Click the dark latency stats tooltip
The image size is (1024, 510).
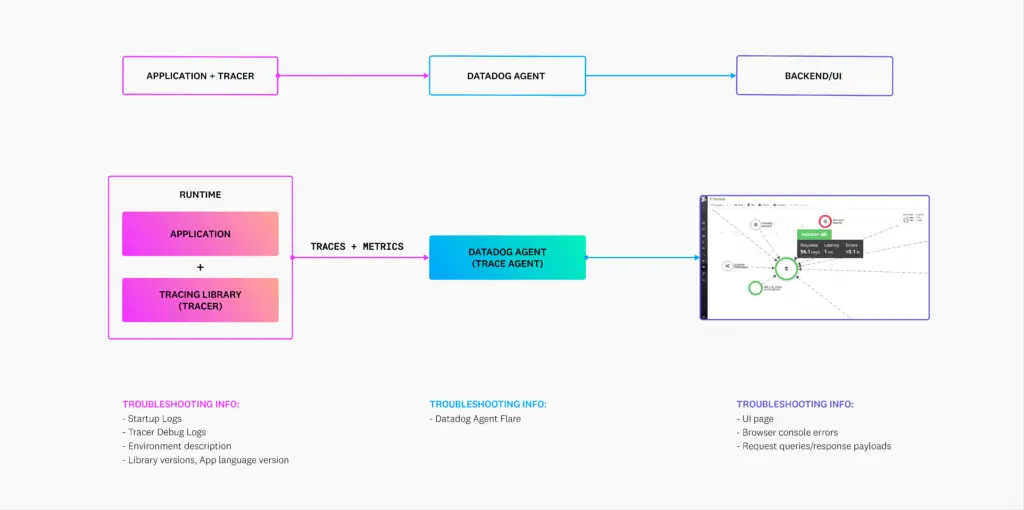(x=829, y=248)
